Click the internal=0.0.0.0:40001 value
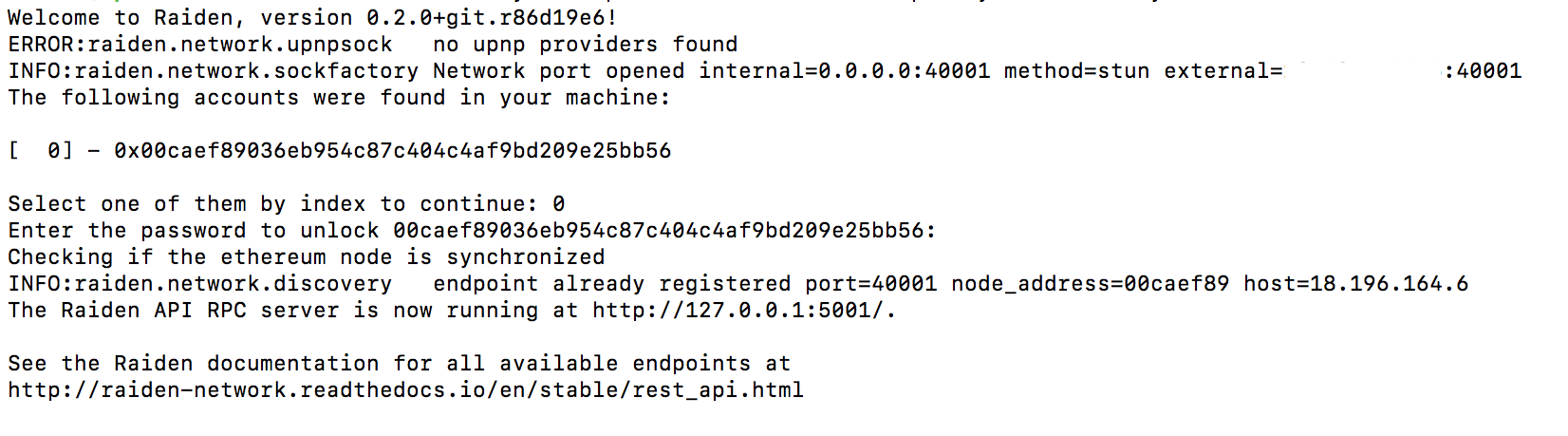The image size is (1568, 436). point(844,70)
